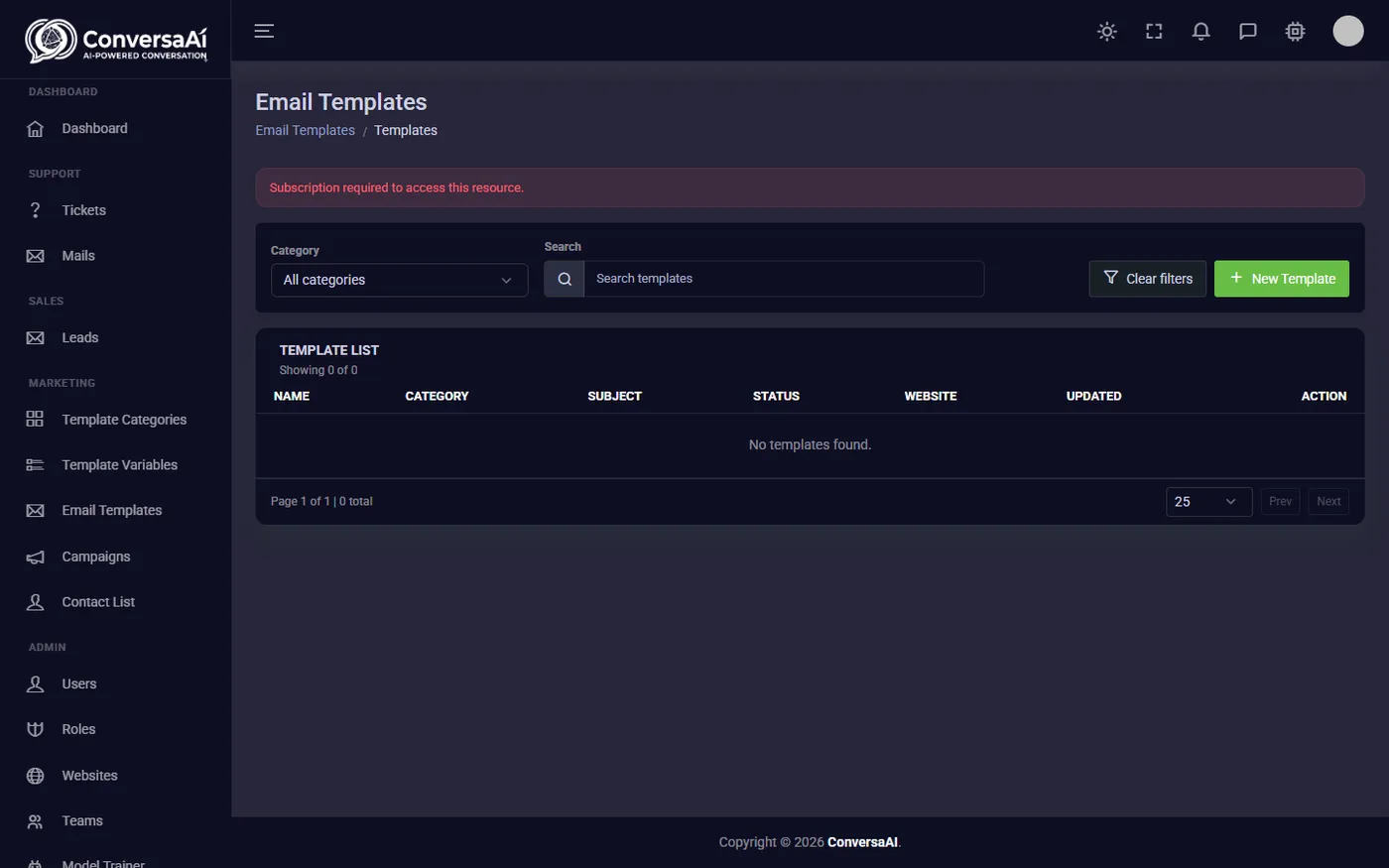This screenshot has width=1389, height=868.
Task: Click the UPDATED column header
Action: 1093,396
